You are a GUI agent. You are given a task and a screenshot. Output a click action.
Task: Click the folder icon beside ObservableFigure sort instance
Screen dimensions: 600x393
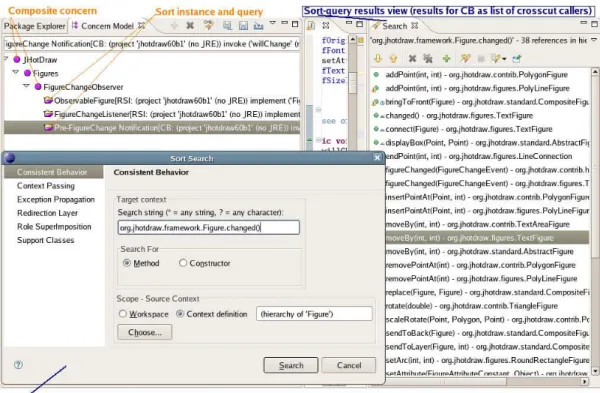pos(48,101)
